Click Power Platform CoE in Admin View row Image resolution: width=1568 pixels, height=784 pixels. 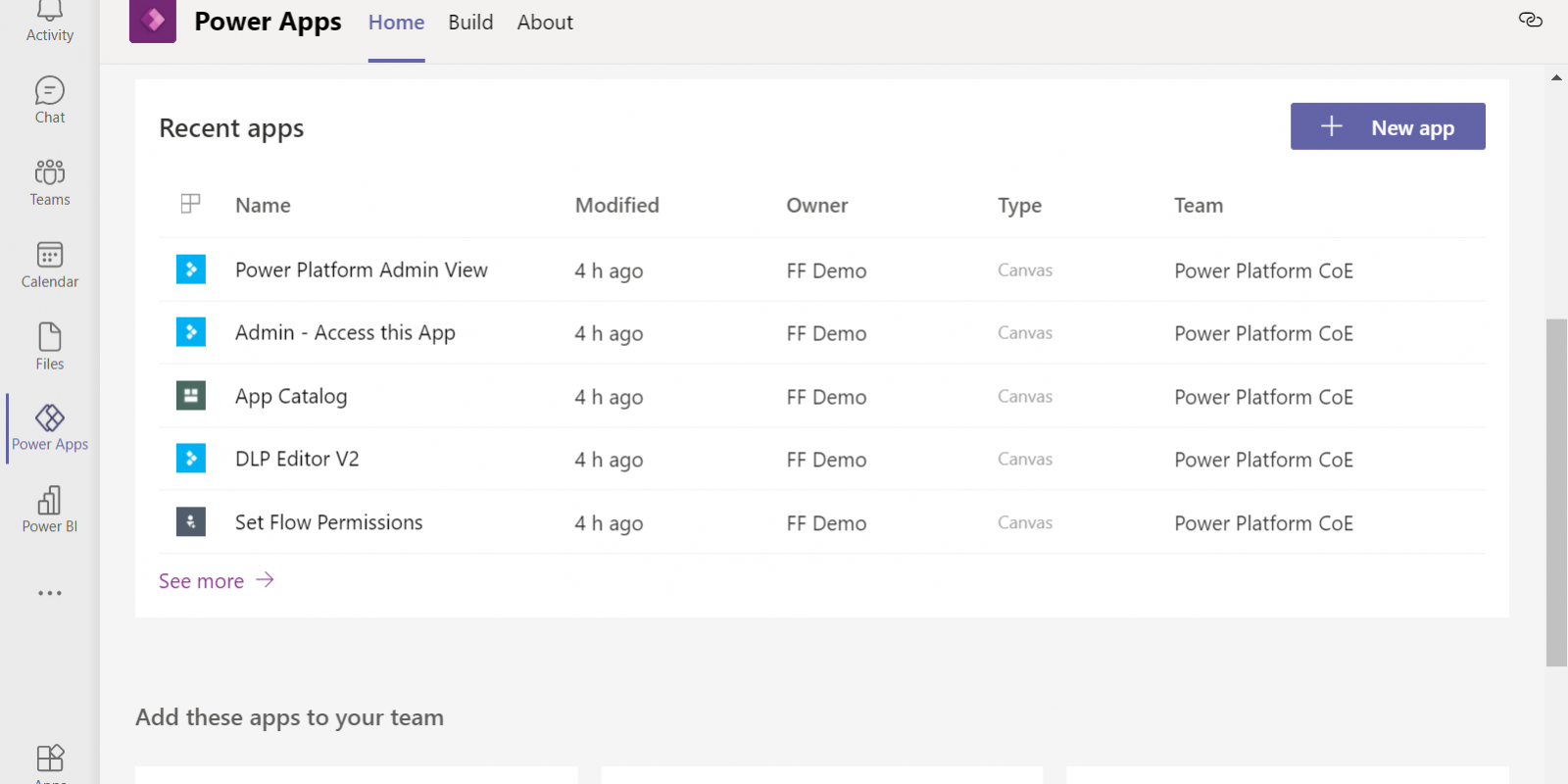point(1263,270)
